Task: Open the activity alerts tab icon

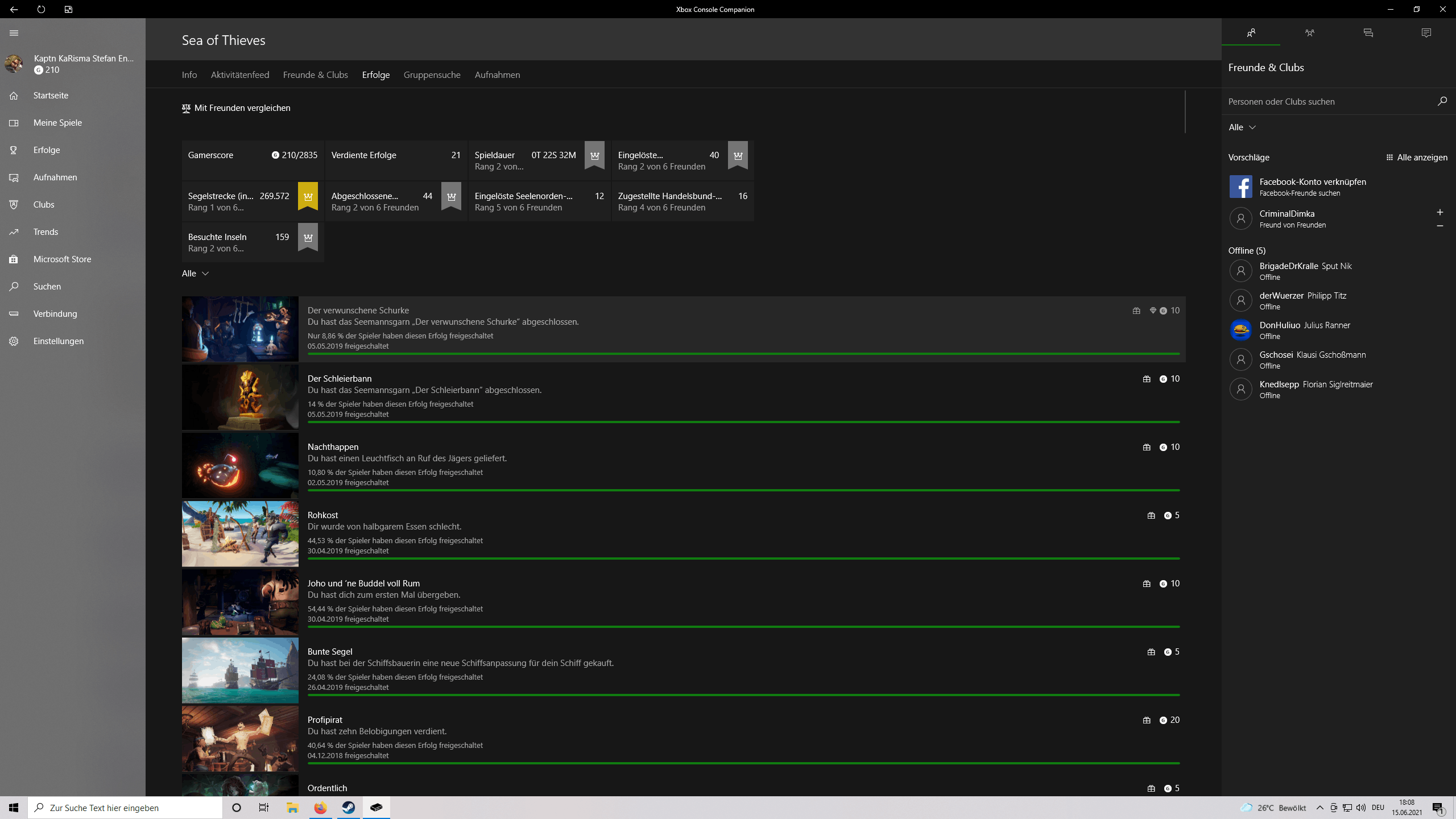Action: [x=1426, y=33]
